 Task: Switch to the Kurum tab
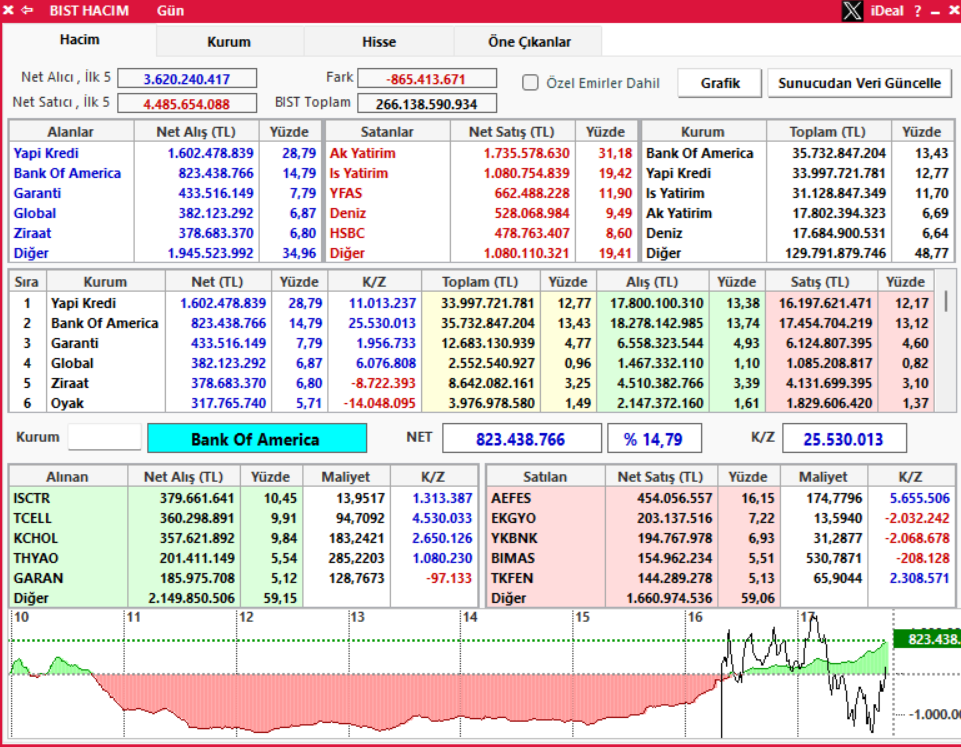[229, 42]
